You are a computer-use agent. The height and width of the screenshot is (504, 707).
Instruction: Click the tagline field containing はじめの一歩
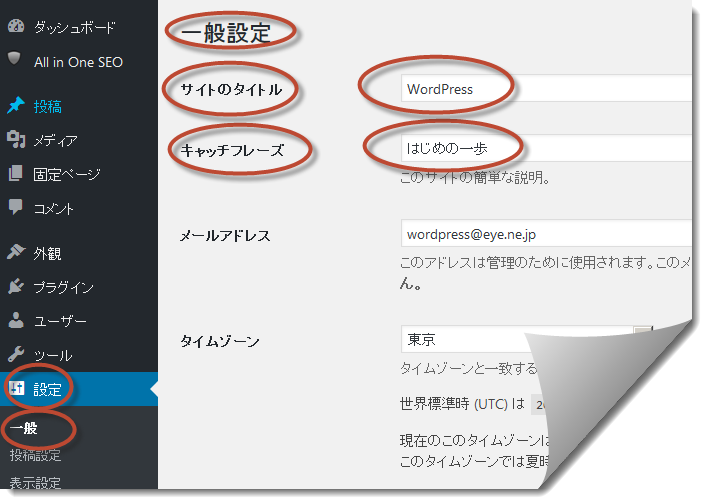546,148
